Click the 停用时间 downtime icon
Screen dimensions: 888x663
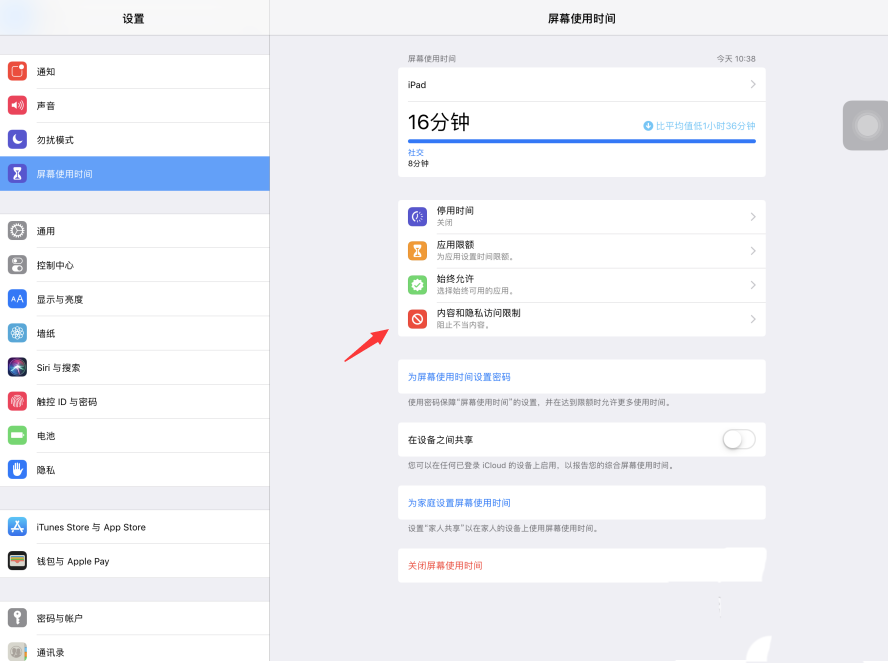[417, 216]
